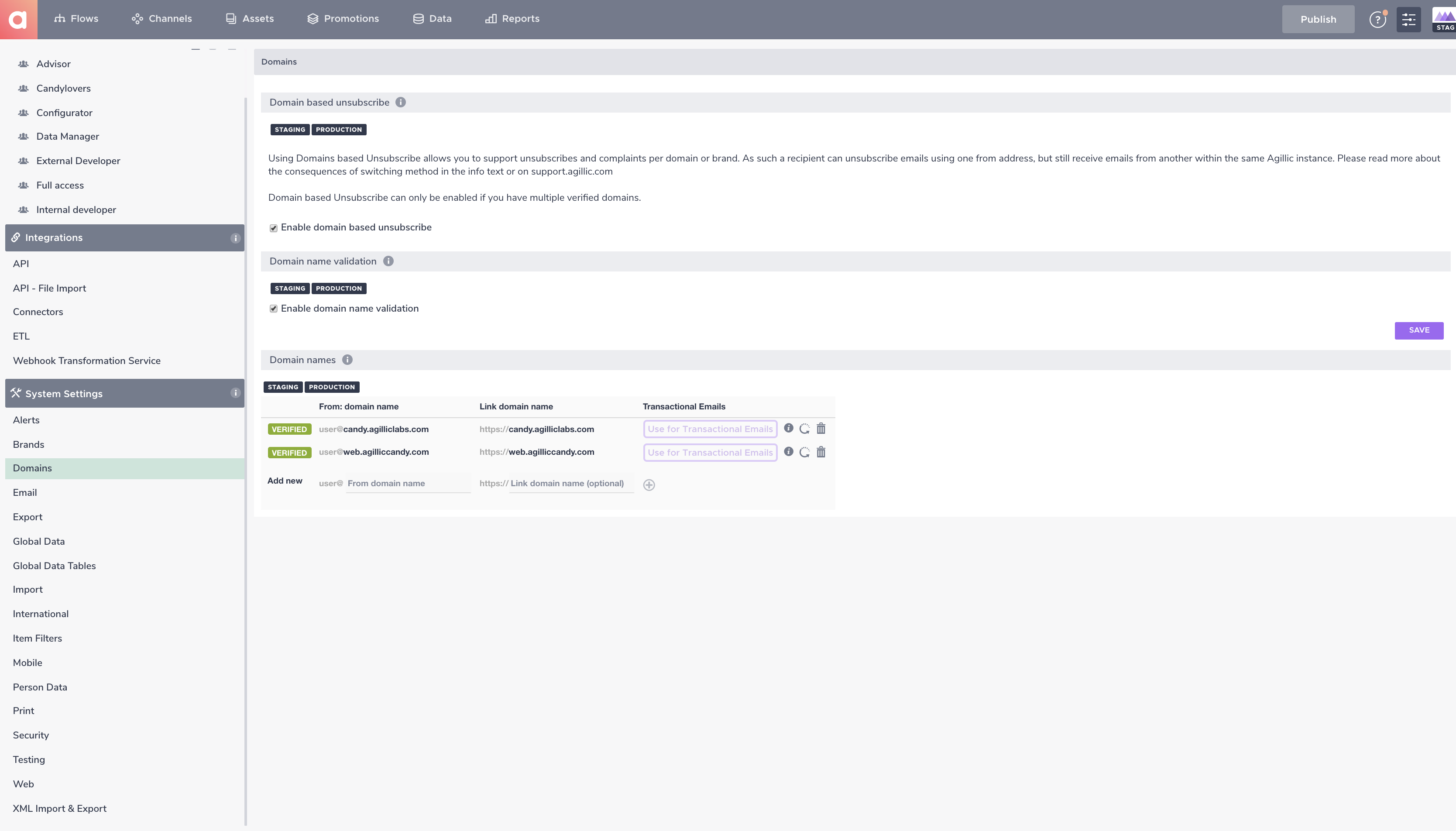Open the Flows menu
The width and height of the screenshot is (1456, 831).
pos(76,19)
